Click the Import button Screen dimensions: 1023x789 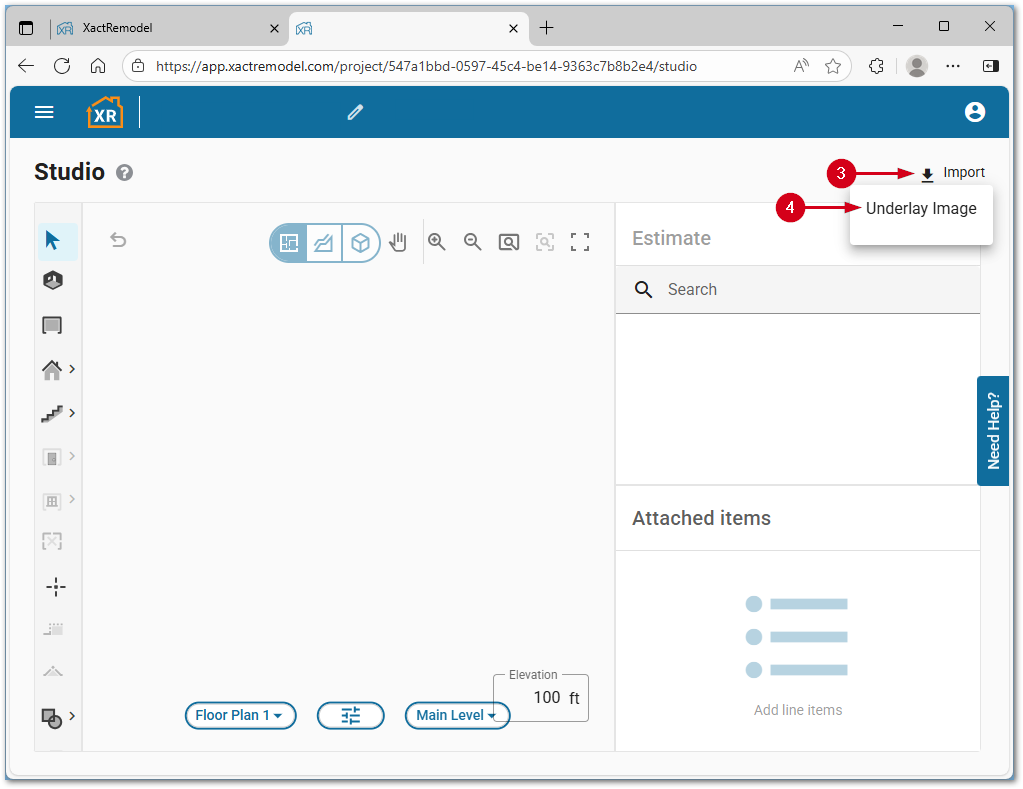tap(953, 173)
